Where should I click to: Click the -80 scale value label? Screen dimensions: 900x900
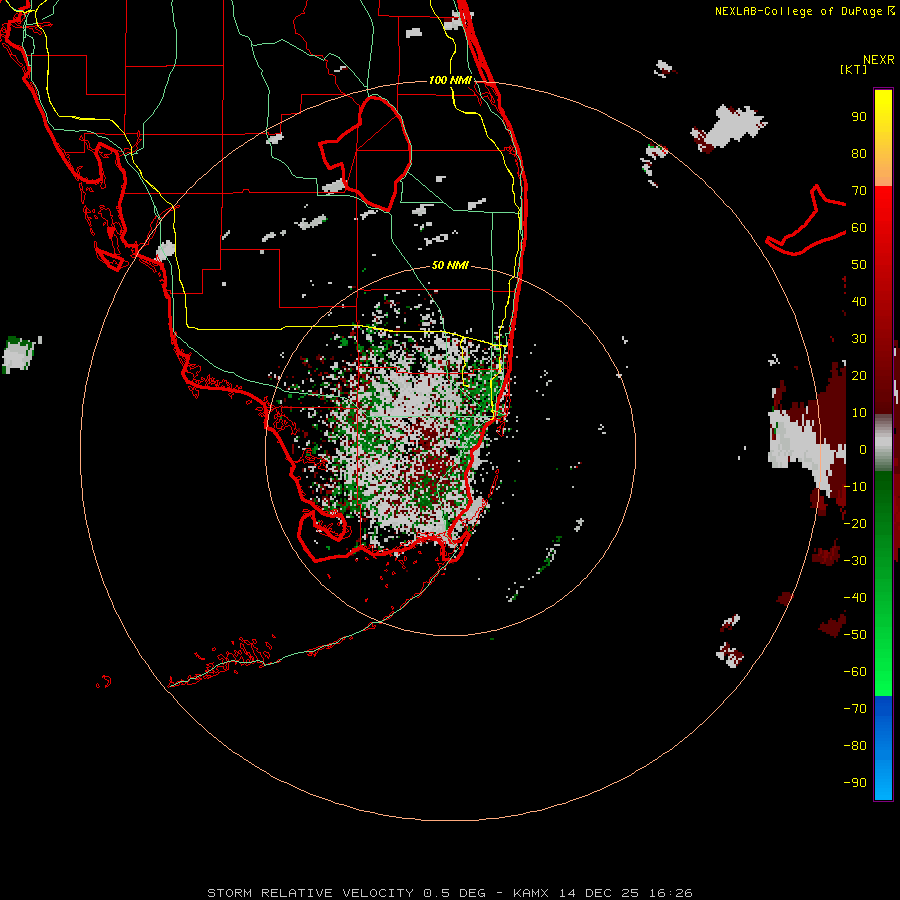[x=855, y=746]
